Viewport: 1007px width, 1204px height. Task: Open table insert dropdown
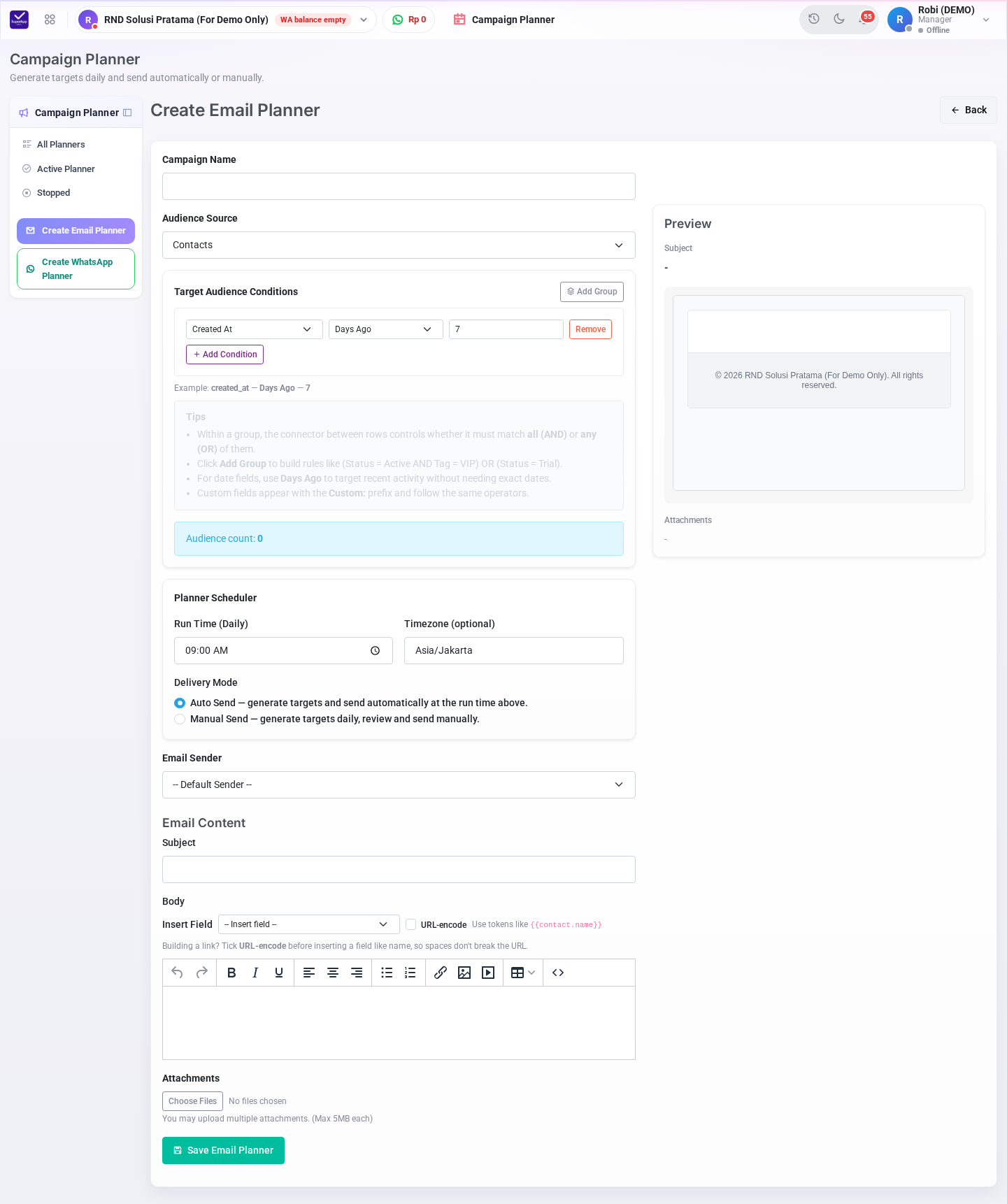(x=523, y=973)
